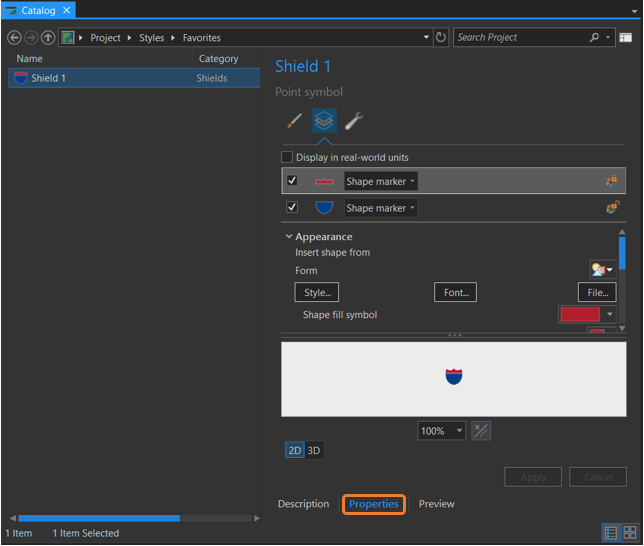
Task: Click the horizontal scrollbar thumb
Action: pos(99,518)
